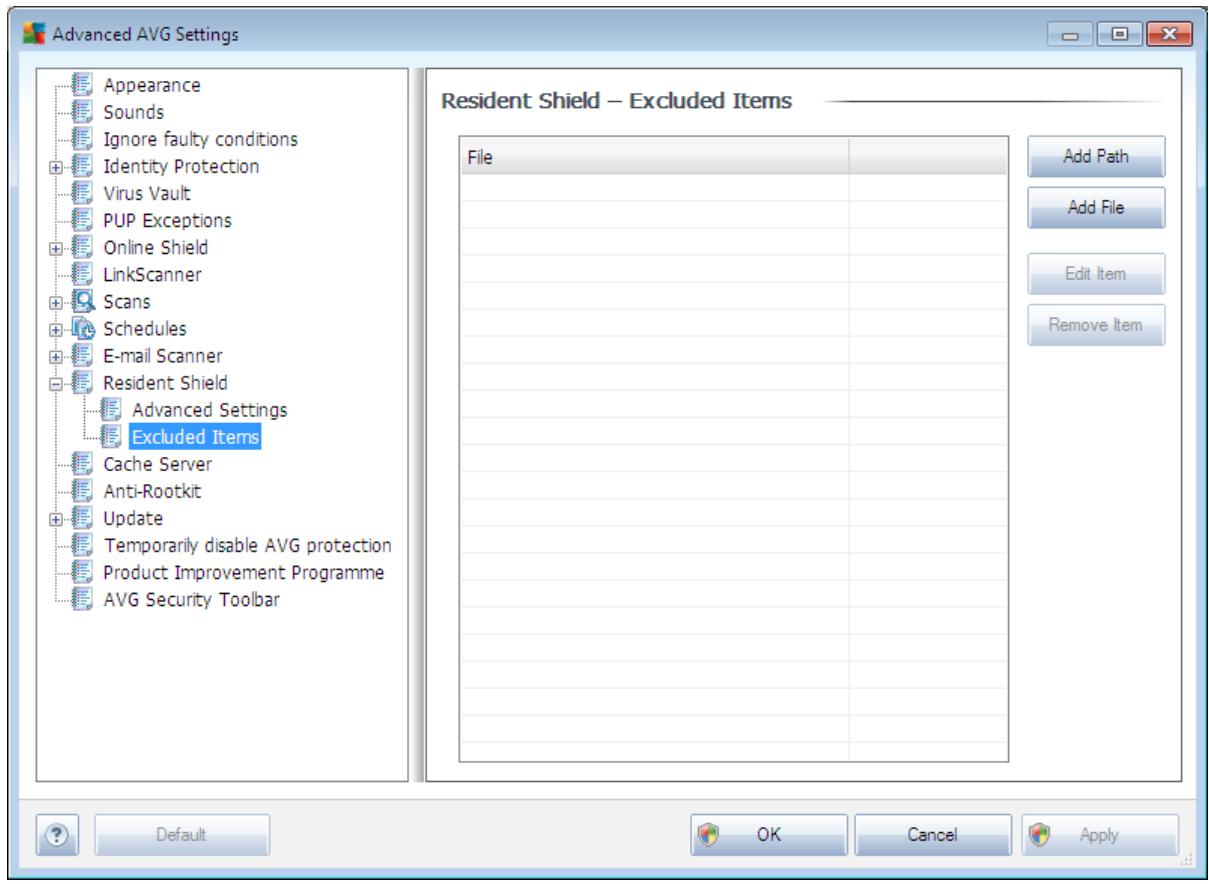
Task: Select Appearance in the settings tree
Action: tap(152, 85)
